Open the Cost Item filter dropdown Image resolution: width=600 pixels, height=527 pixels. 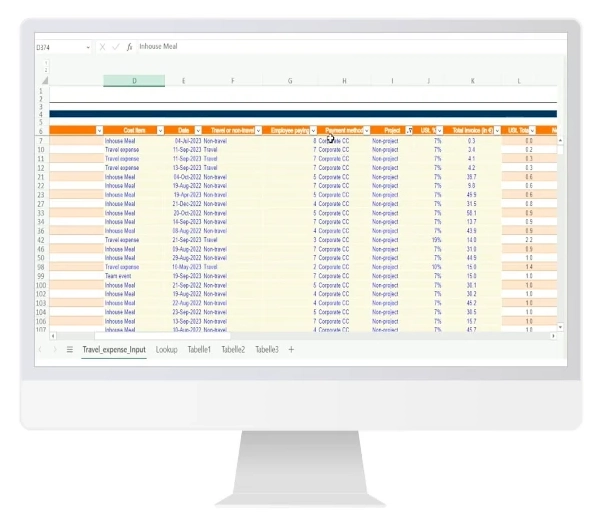[159, 131]
